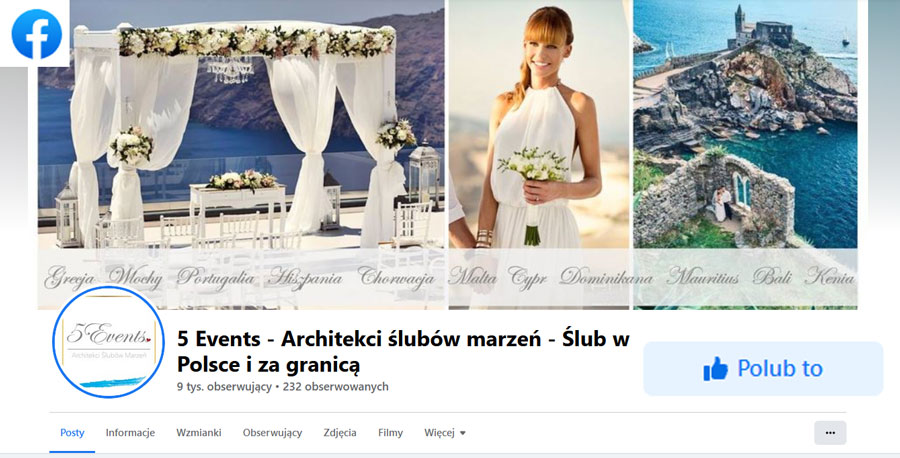The width and height of the screenshot is (900, 458).
Task: Expand the Więcej dropdown menu
Action: coord(445,433)
